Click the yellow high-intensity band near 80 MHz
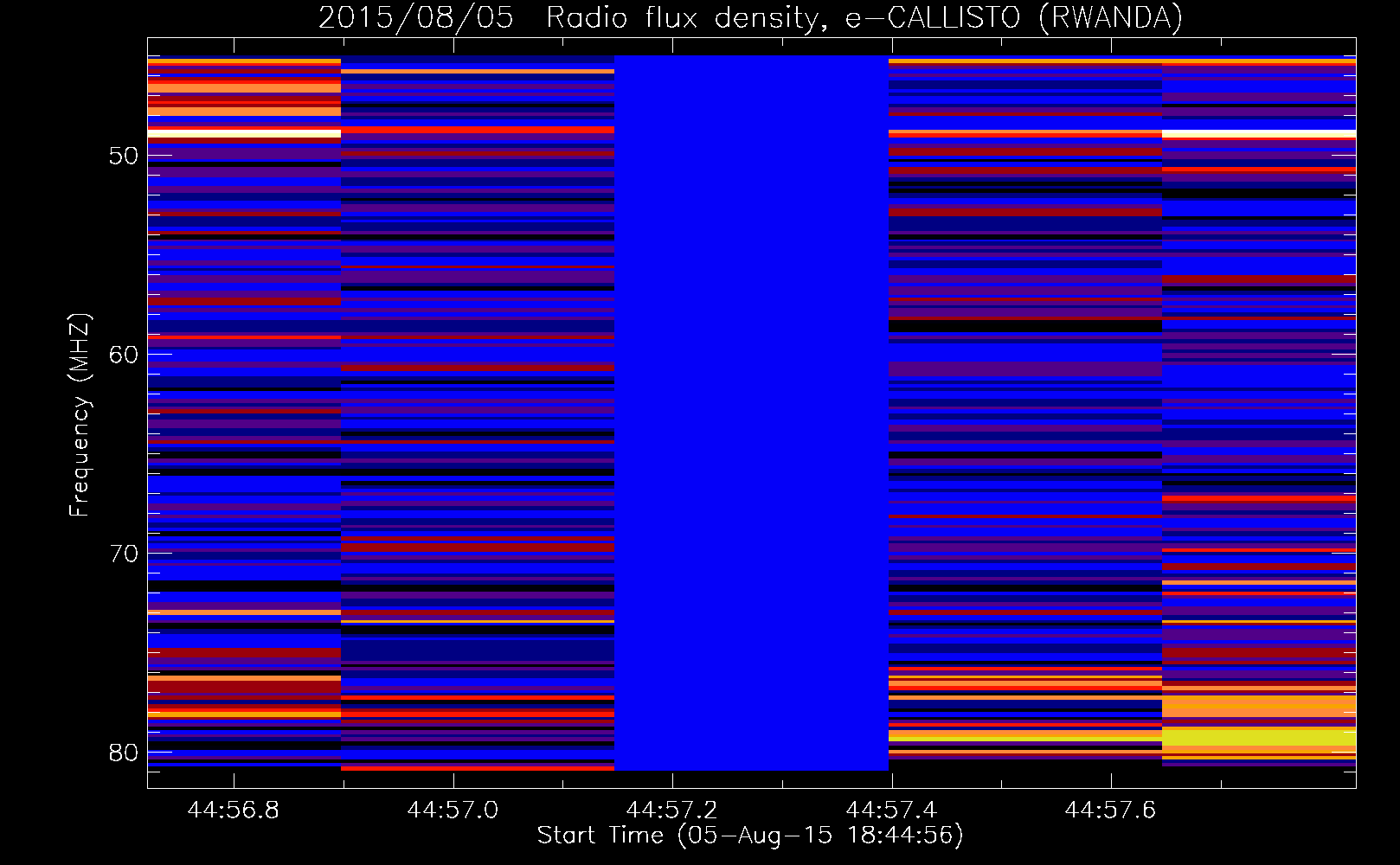Viewport: 1400px width, 865px height. pyautogui.click(x=1259, y=737)
